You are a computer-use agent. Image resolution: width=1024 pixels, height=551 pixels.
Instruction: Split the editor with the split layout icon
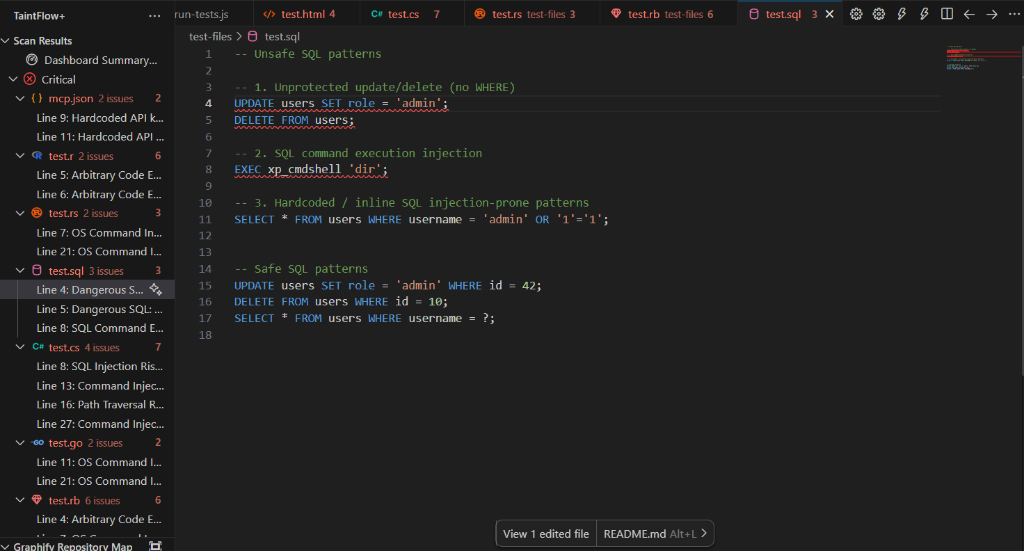[946, 14]
